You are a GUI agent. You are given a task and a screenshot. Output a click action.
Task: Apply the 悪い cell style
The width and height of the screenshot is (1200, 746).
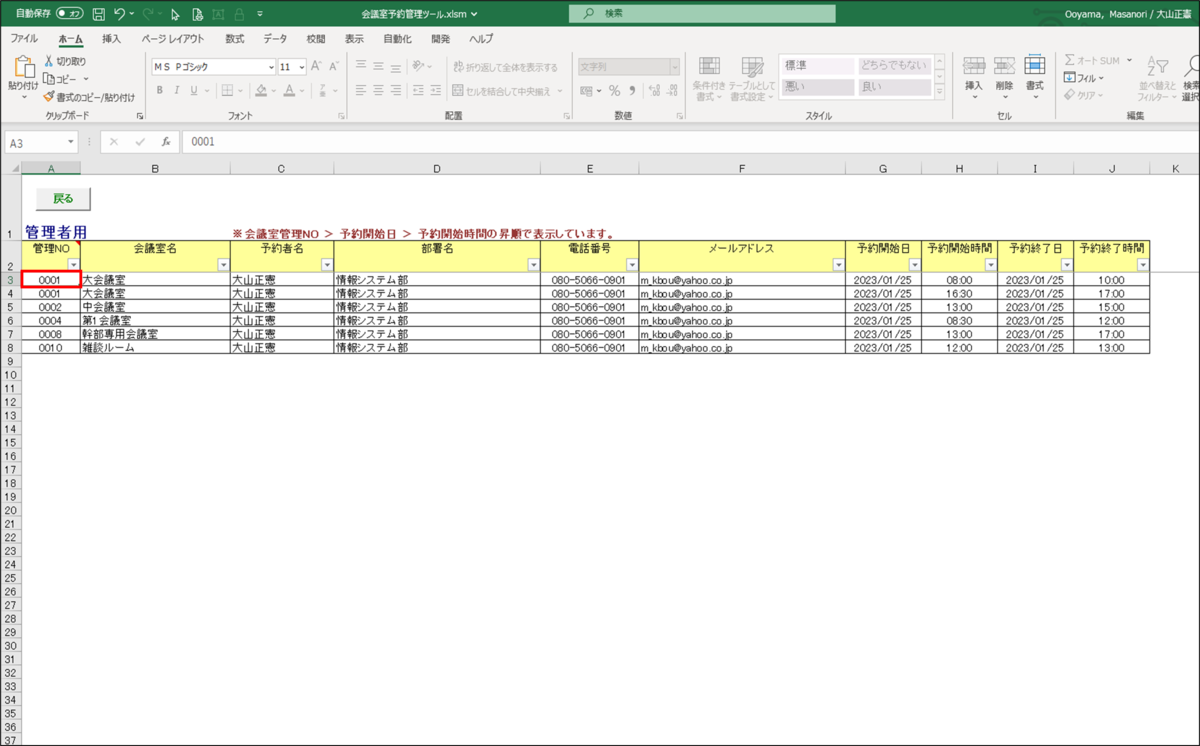[817, 87]
